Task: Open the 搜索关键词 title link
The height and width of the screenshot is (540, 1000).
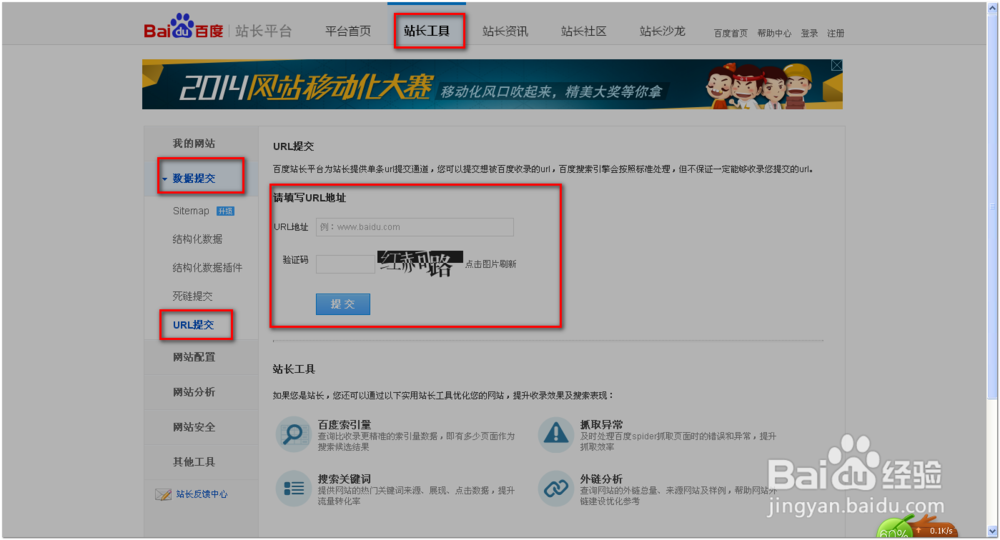Action: (344, 479)
